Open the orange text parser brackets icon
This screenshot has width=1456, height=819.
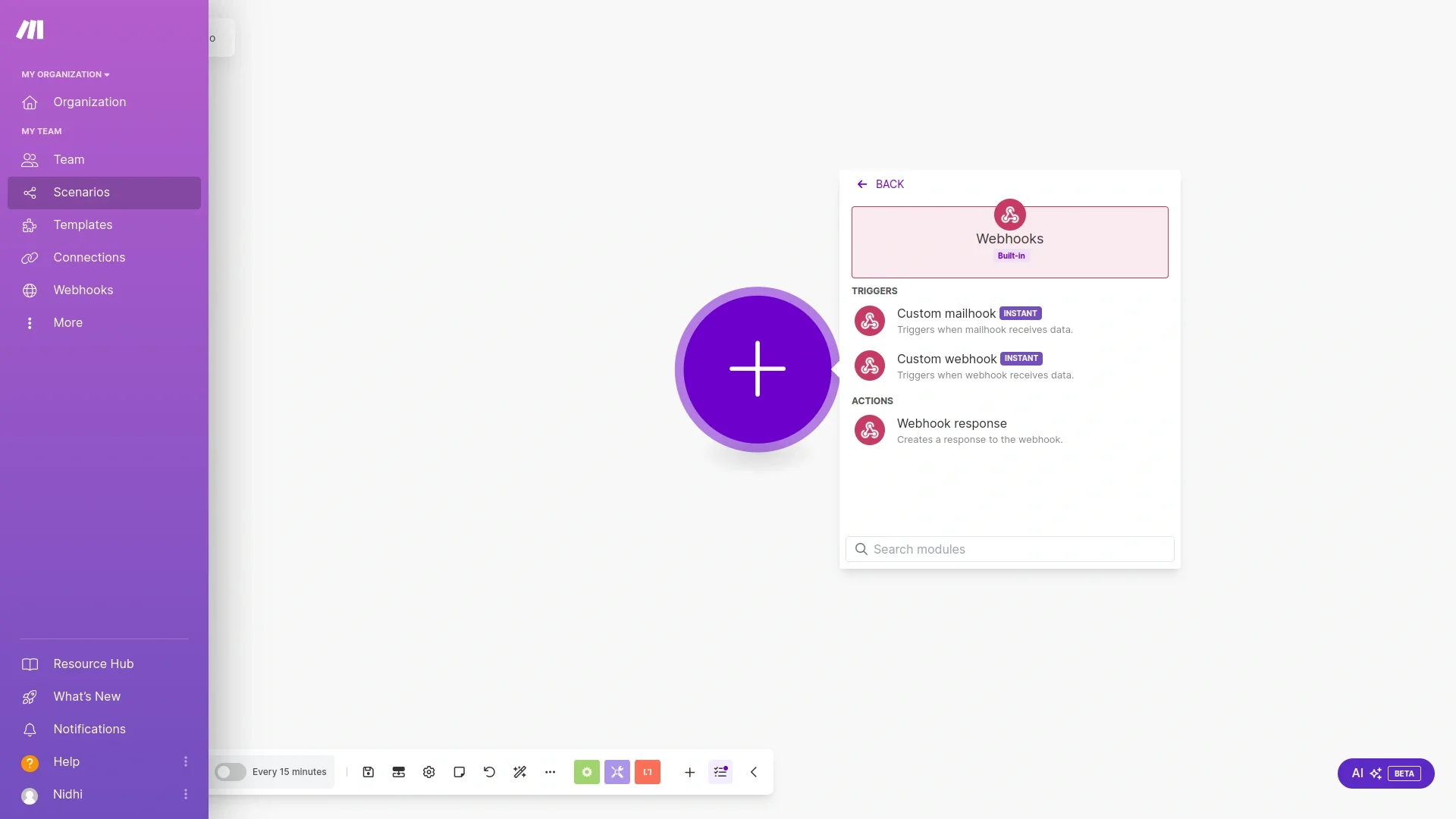point(648,772)
